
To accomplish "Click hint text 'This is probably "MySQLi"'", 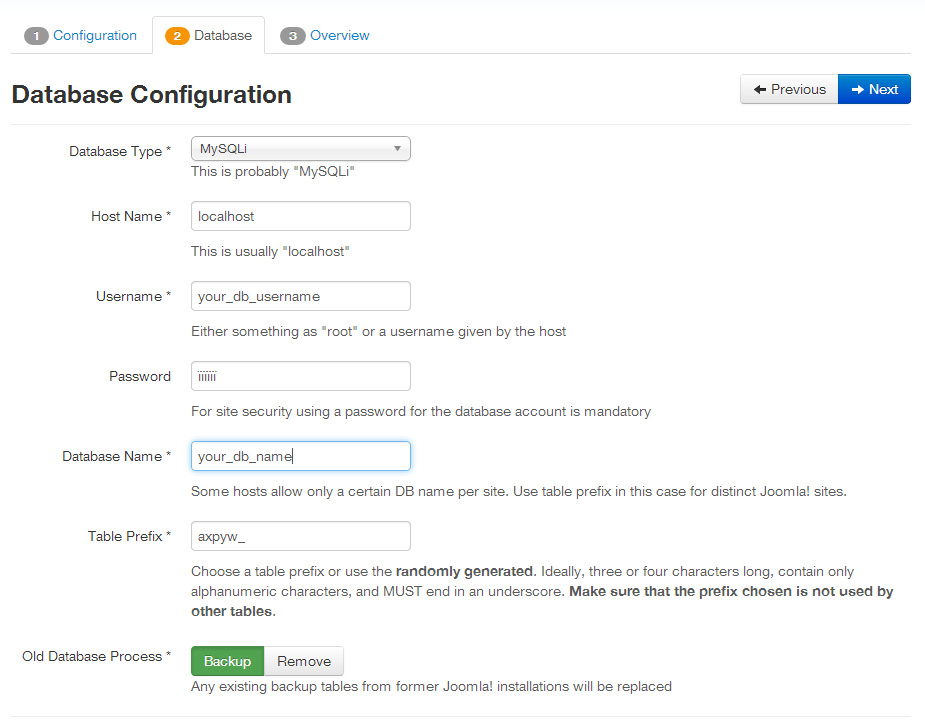I will coord(273,172).
